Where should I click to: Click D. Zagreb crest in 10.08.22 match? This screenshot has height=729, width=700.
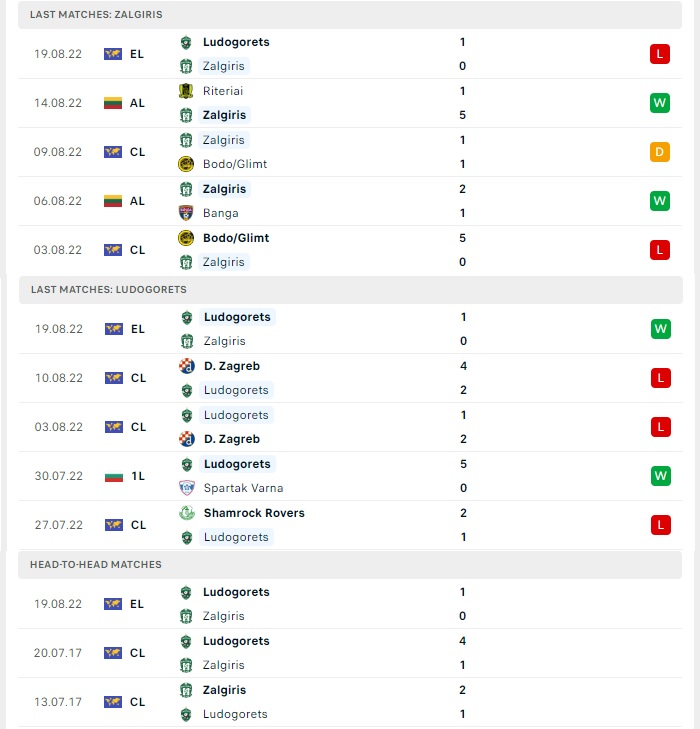click(x=187, y=366)
